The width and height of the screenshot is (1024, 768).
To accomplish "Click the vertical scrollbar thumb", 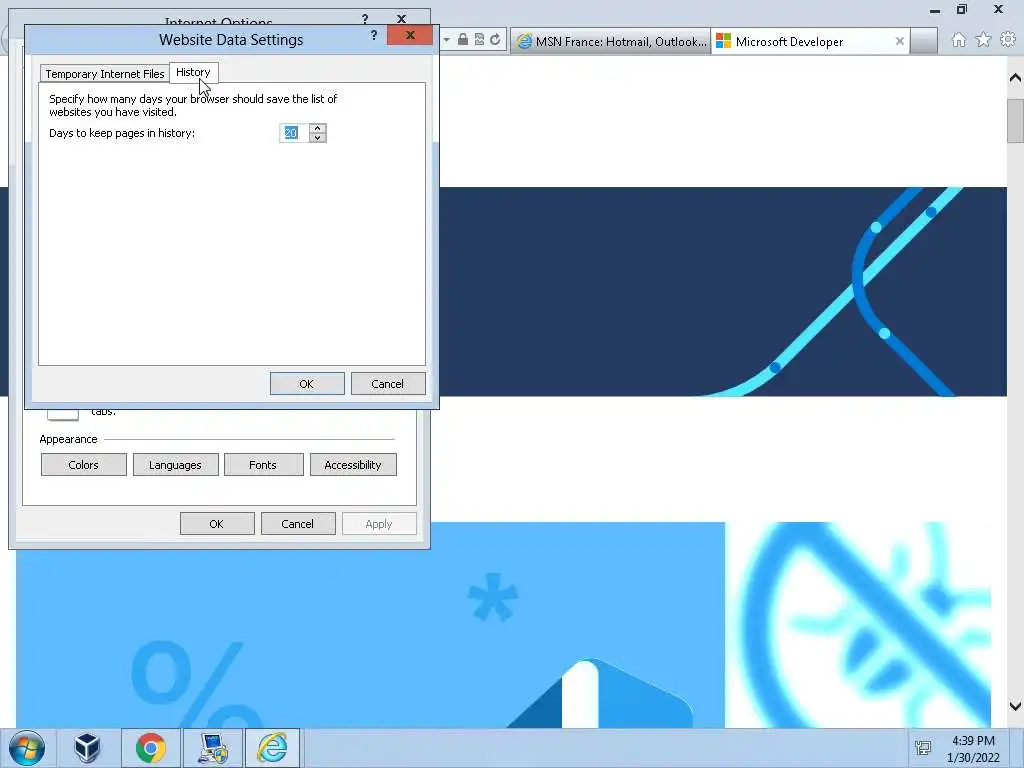I will pyautogui.click(x=1015, y=121).
